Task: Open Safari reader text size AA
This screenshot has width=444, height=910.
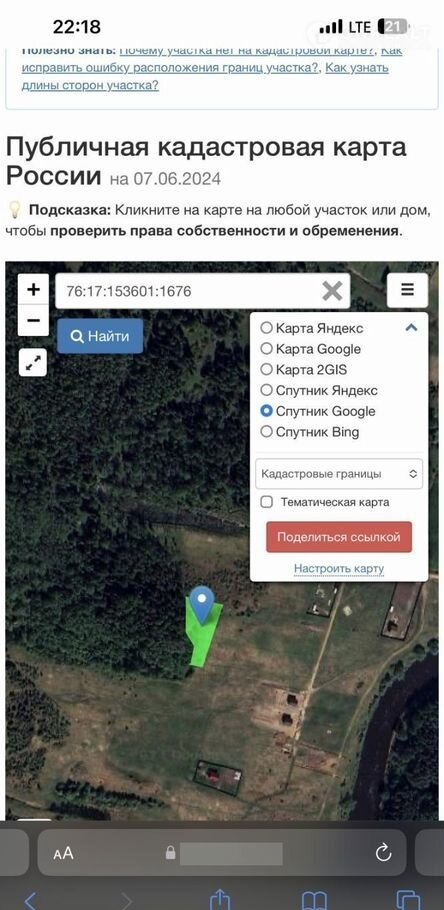Action: 63,853
